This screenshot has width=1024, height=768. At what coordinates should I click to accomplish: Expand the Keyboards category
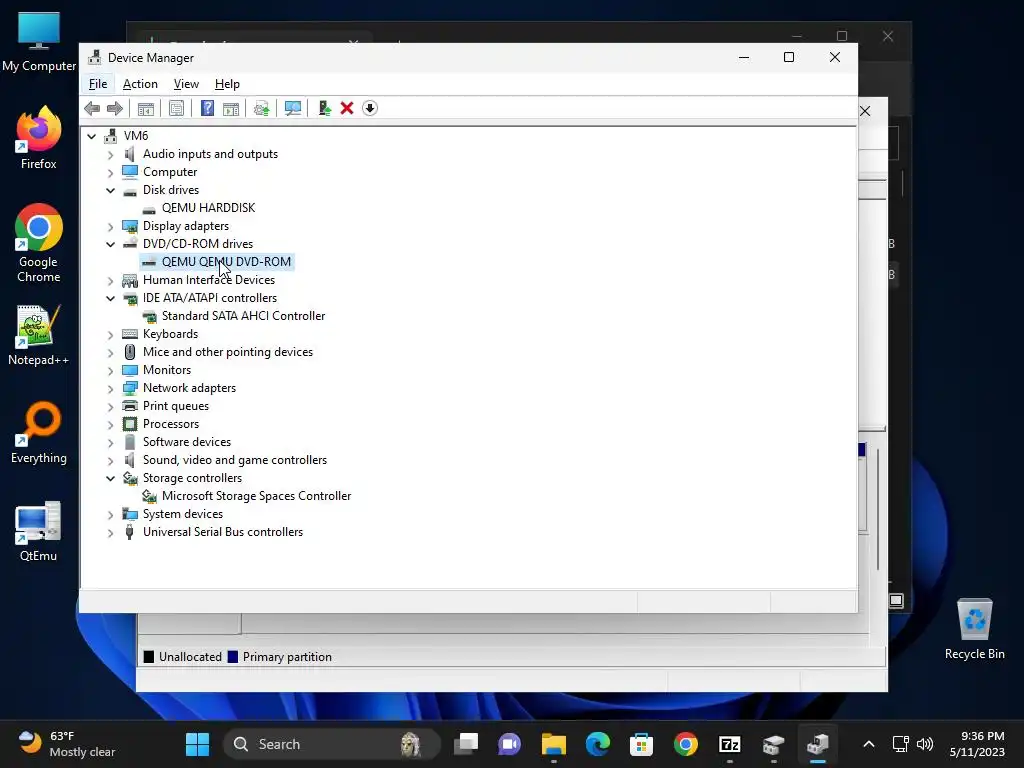point(110,335)
